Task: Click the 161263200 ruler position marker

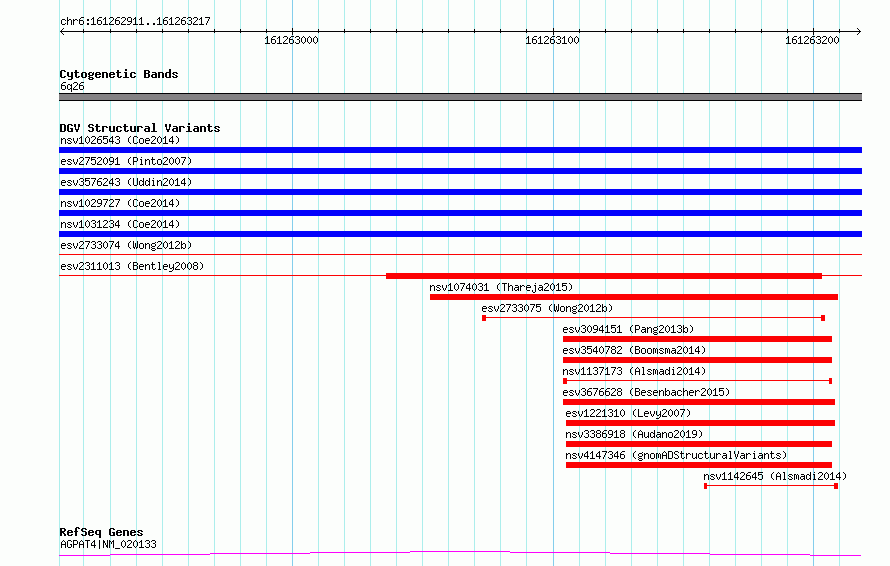Action: point(812,40)
